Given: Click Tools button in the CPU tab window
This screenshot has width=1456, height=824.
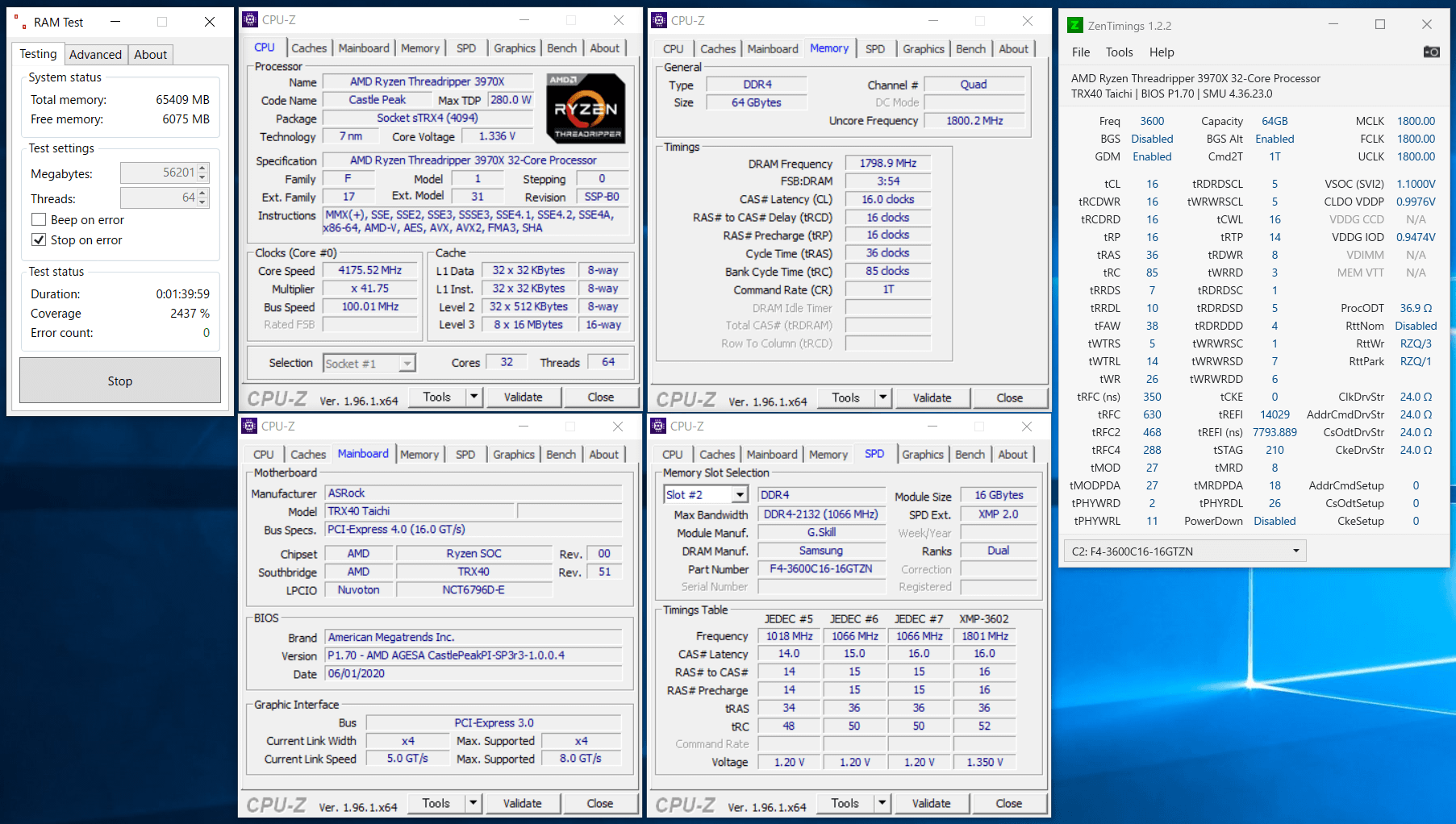Looking at the screenshot, I should coord(436,397).
